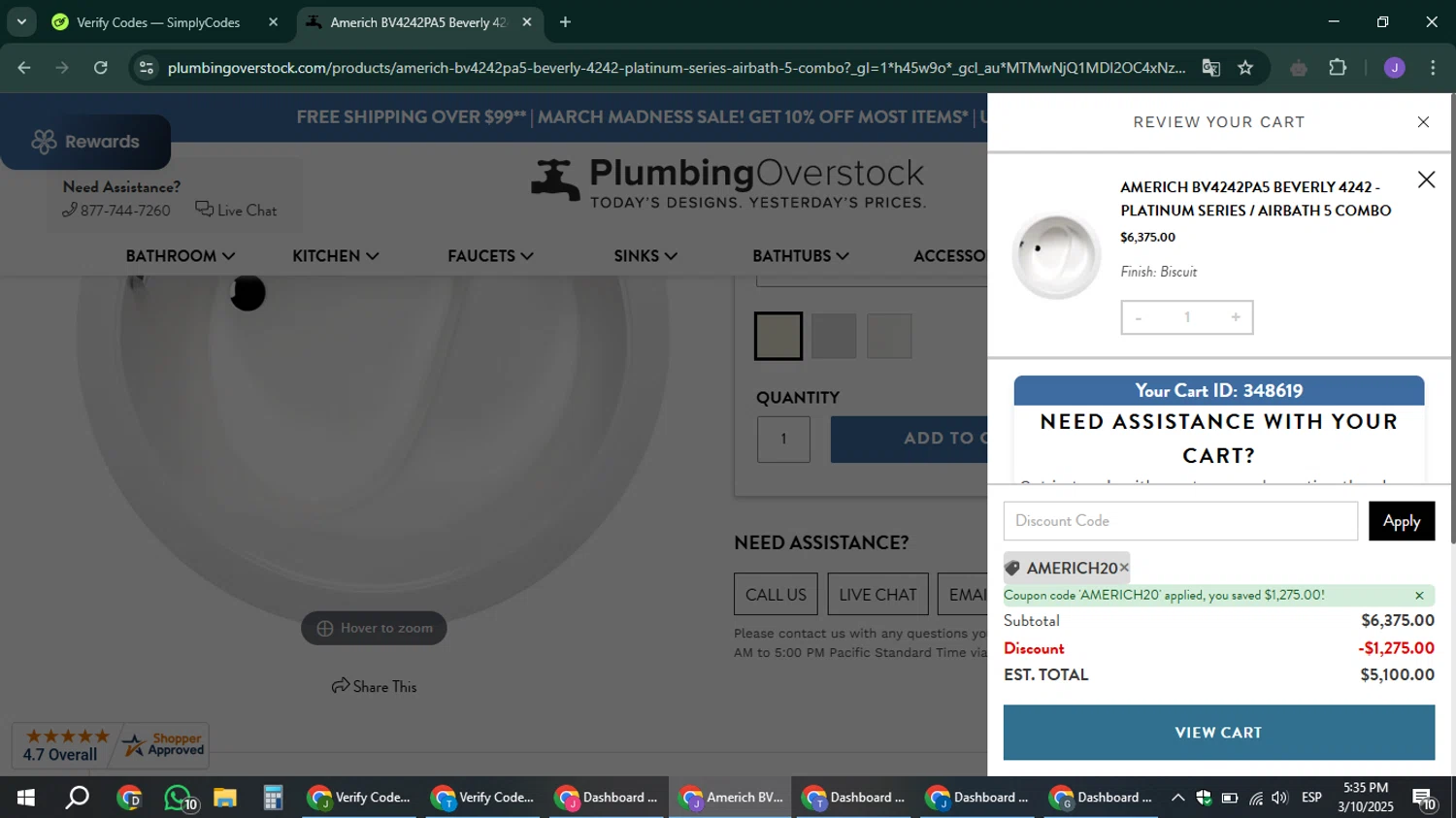
Task: Remove the AMERICH20 coupon tag
Action: pyautogui.click(x=1124, y=568)
